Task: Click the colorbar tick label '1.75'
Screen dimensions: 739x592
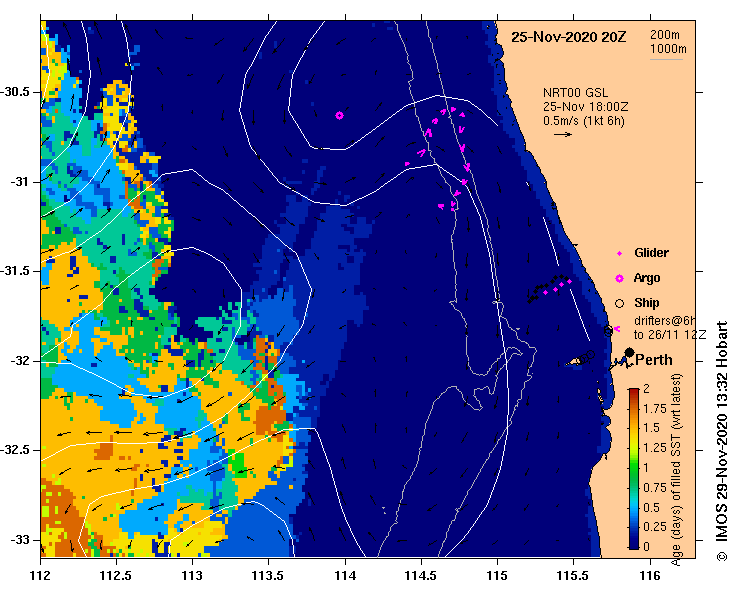Action: point(655,409)
